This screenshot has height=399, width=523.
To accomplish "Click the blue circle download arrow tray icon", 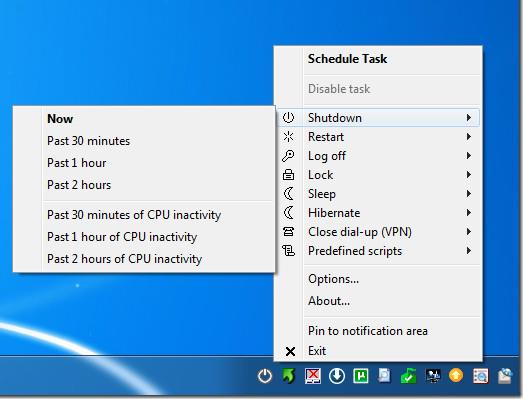I will click(337, 376).
